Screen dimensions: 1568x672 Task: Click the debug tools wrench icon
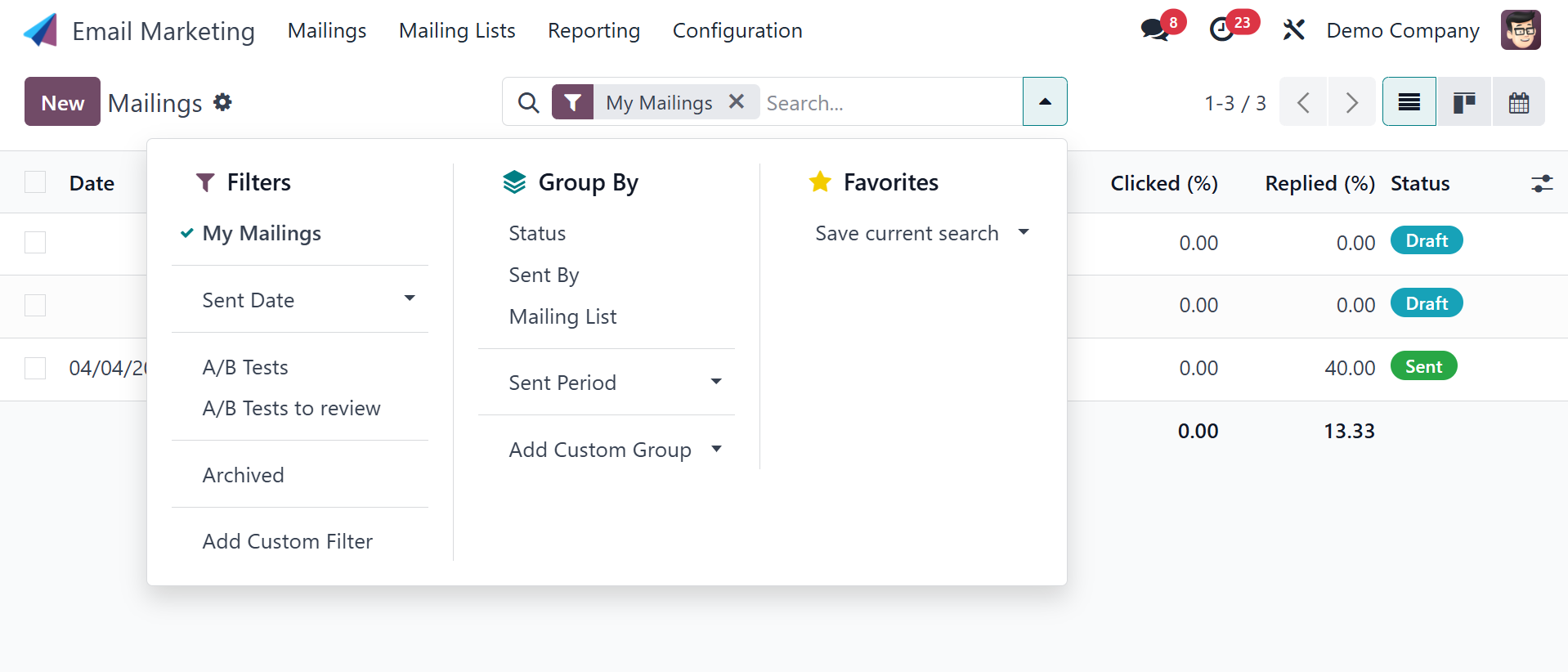pos(1293,30)
